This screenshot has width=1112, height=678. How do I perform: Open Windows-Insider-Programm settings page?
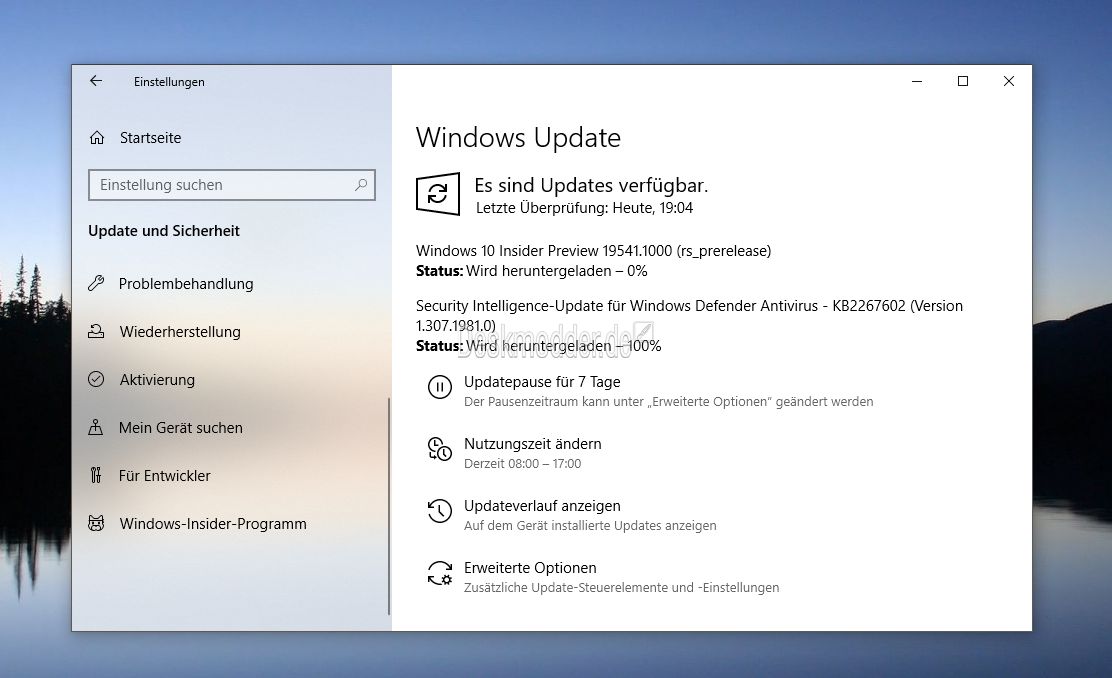click(x=213, y=523)
